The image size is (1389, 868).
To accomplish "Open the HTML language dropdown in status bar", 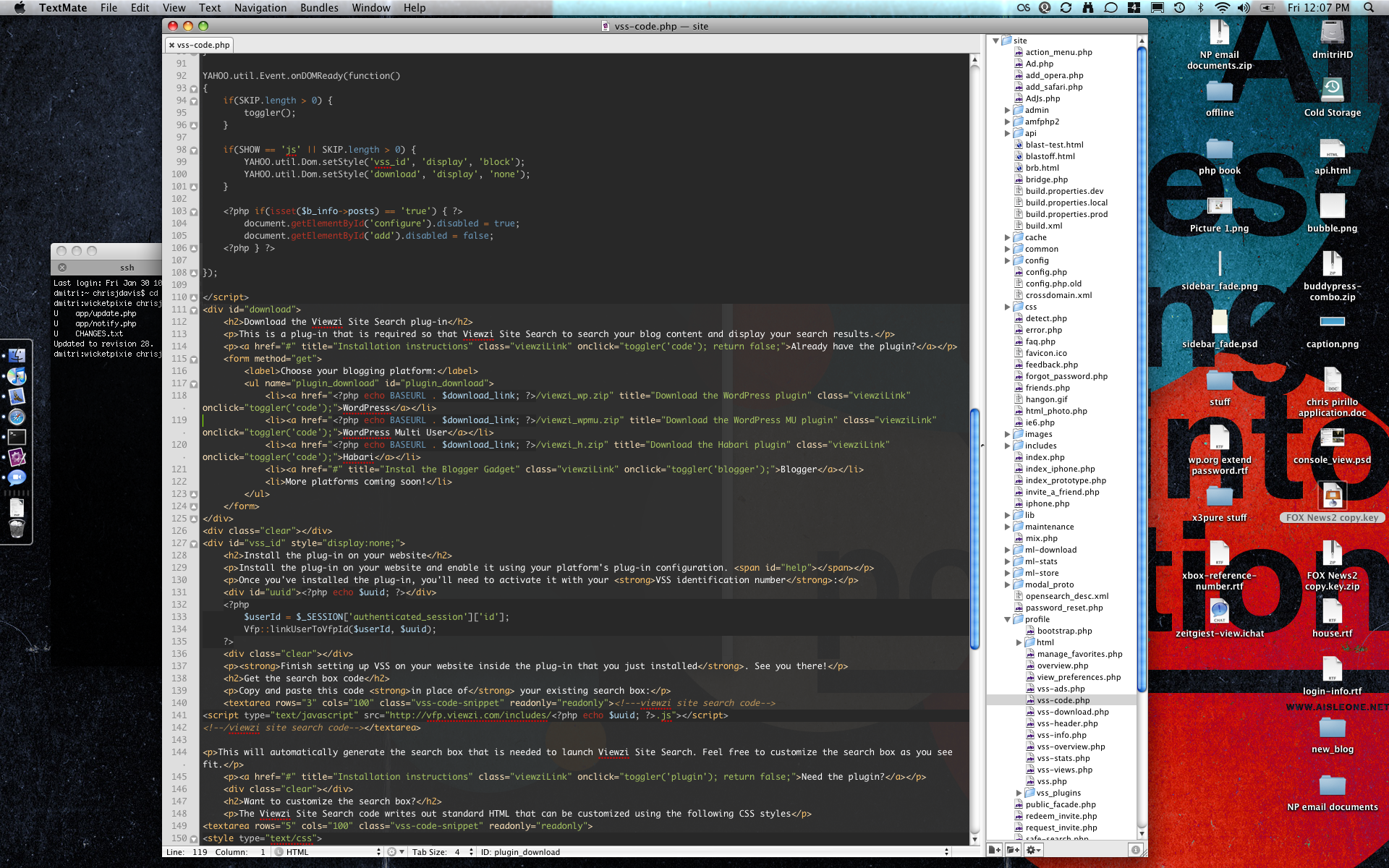I will tap(328, 852).
